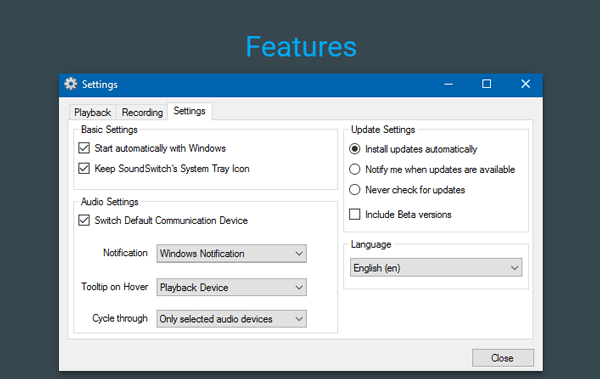This screenshot has width=600, height=379.
Task: Click the Basic Settings group label
Action: pyautogui.click(x=109, y=129)
